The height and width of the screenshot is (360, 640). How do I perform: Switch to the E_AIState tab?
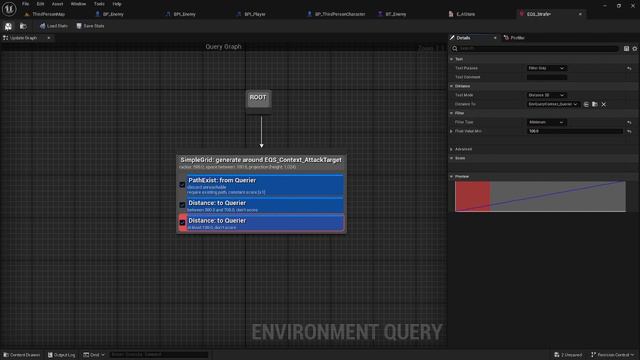coord(465,14)
